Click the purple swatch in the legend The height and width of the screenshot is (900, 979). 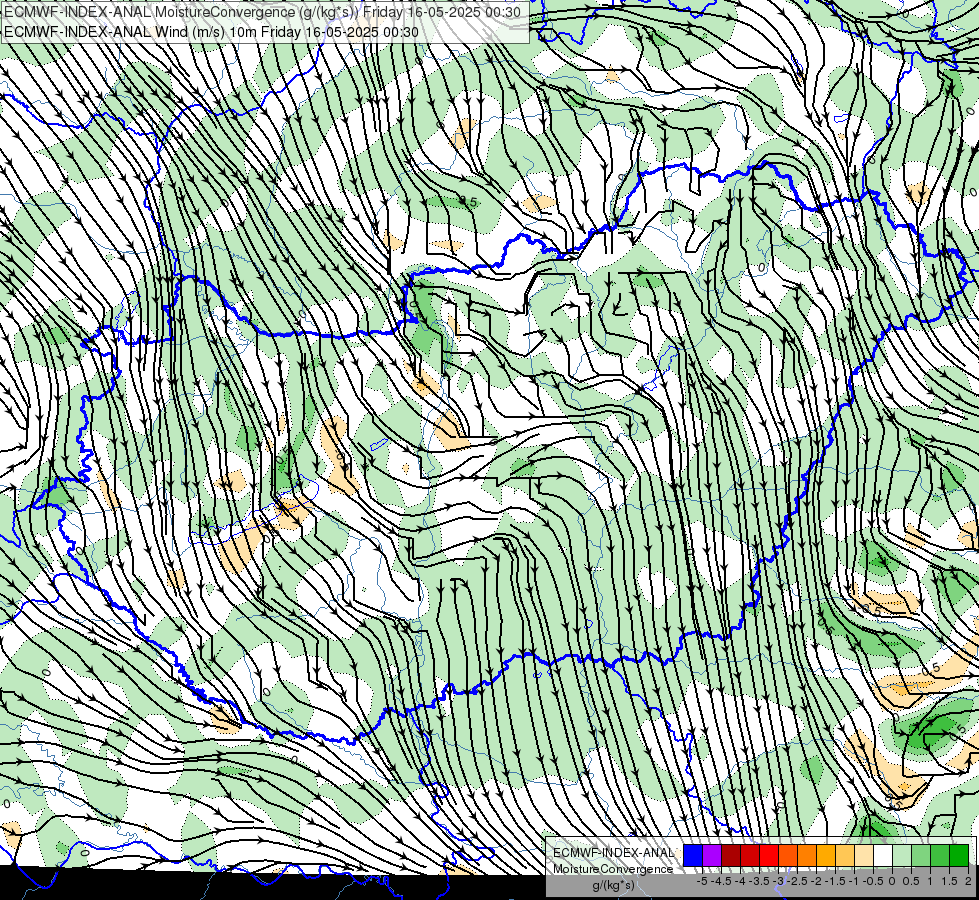coord(712,855)
